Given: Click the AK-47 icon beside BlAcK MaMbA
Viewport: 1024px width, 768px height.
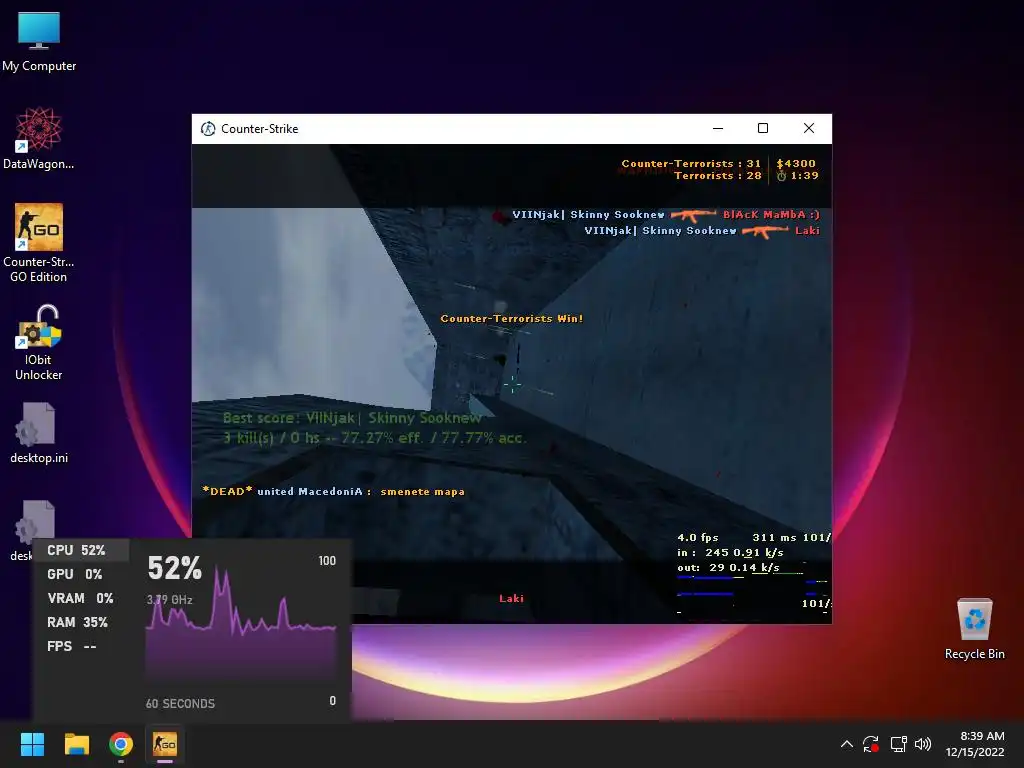Looking at the screenshot, I should 693,215.
